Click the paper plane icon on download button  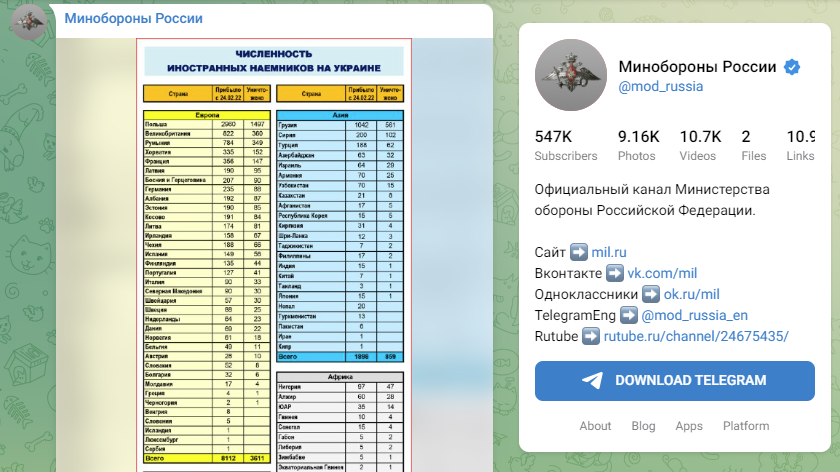pos(593,380)
